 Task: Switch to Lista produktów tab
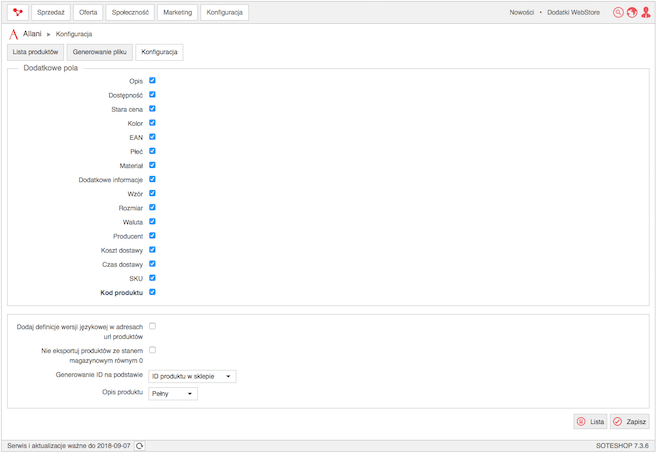[x=36, y=52]
